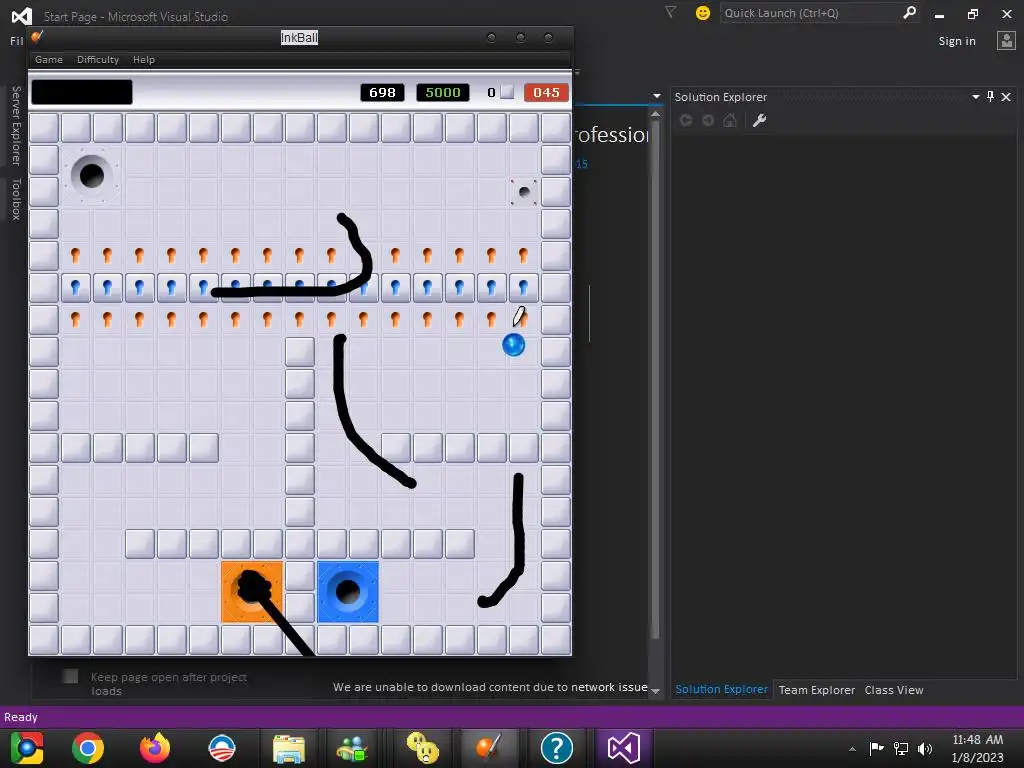Click the large gray hole on the board
1024x768 pixels.
tap(91, 175)
